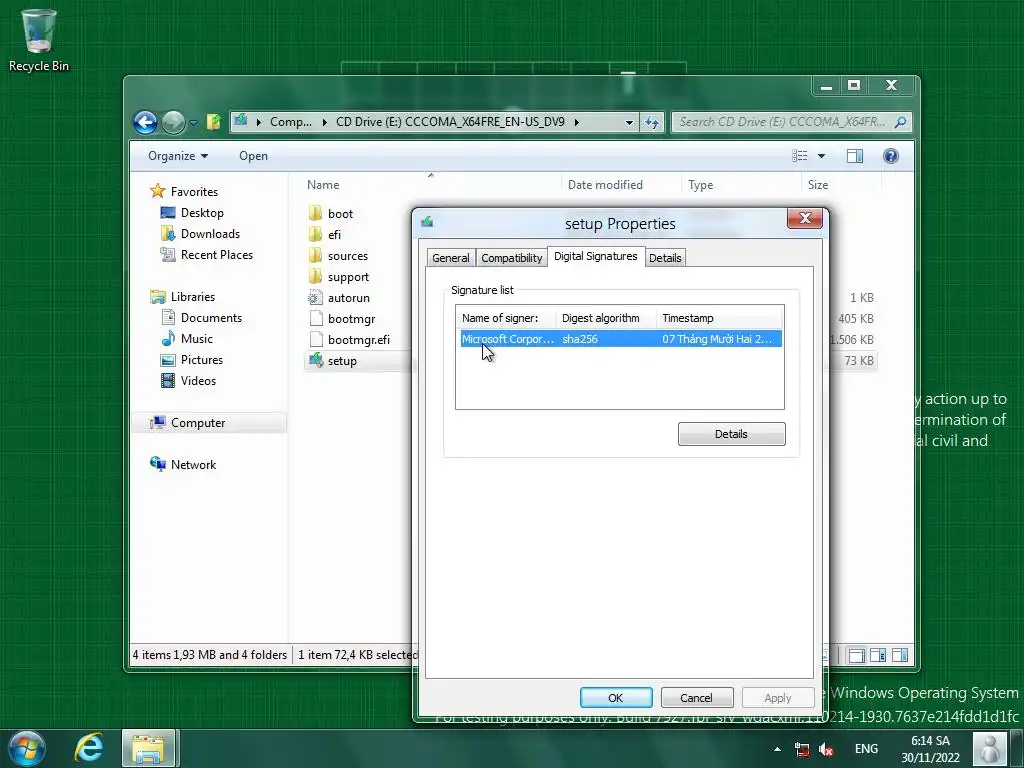This screenshot has height=768, width=1024.
Task: Change view using the view icon
Action: coord(799,156)
